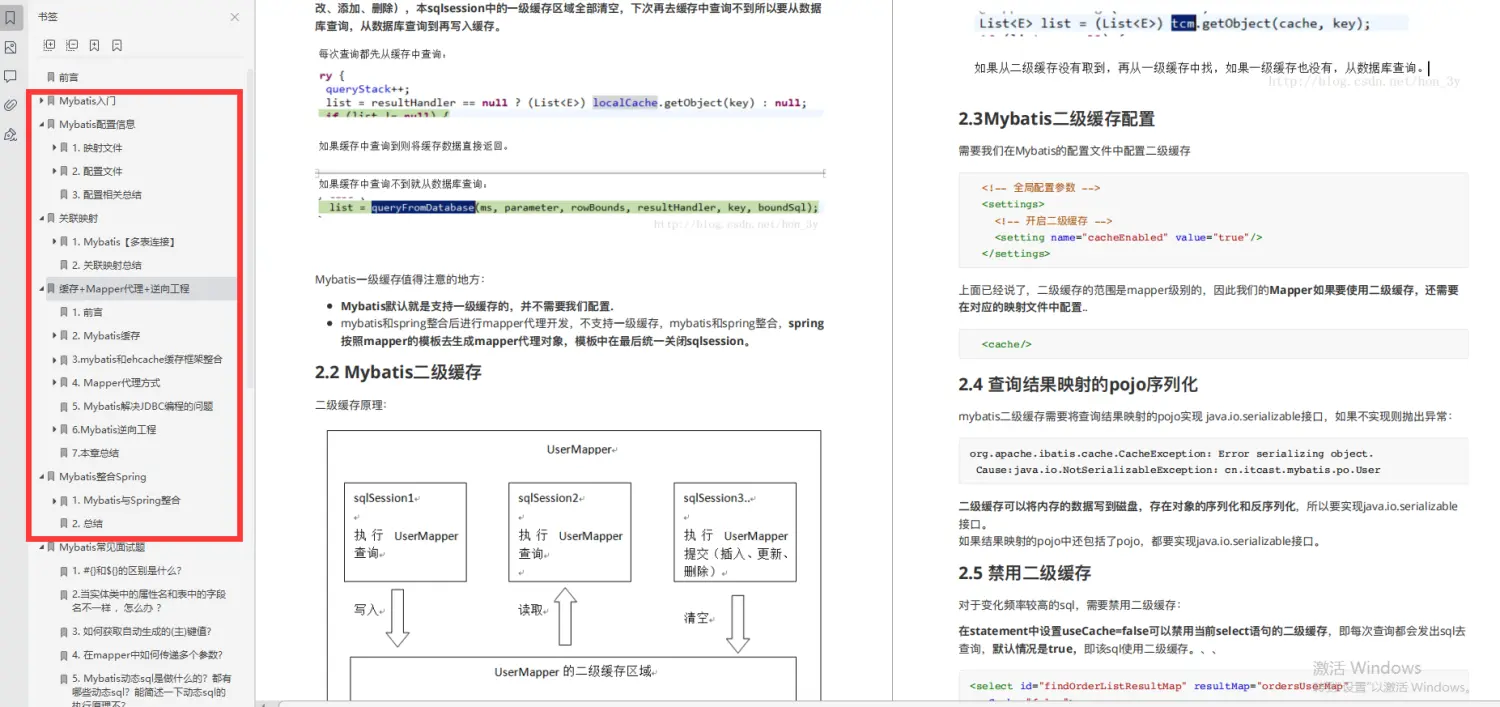Open 3. 配置相关总结 bookmark

(106, 195)
